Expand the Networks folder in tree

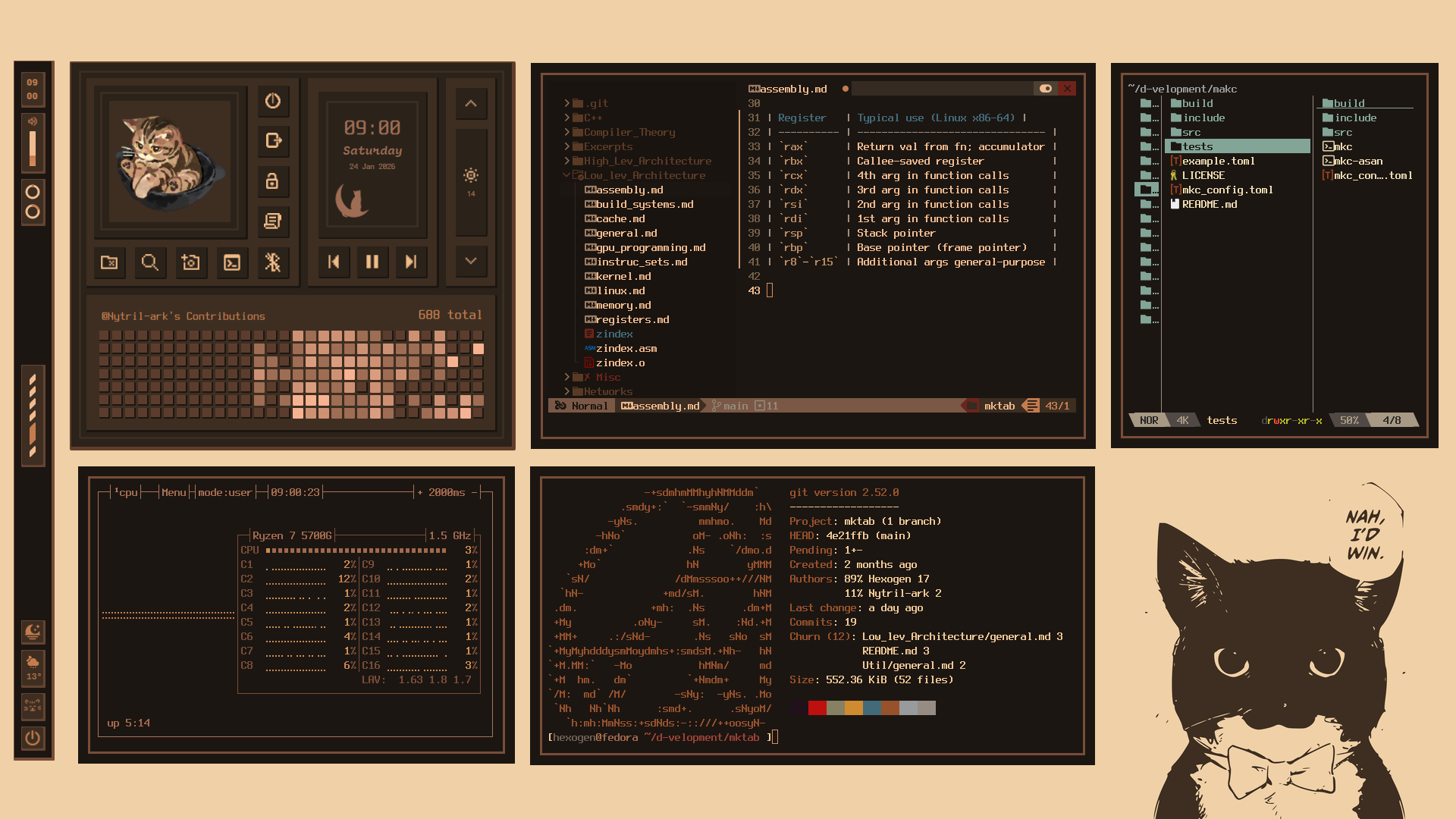pyautogui.click(x=598, y=391)
